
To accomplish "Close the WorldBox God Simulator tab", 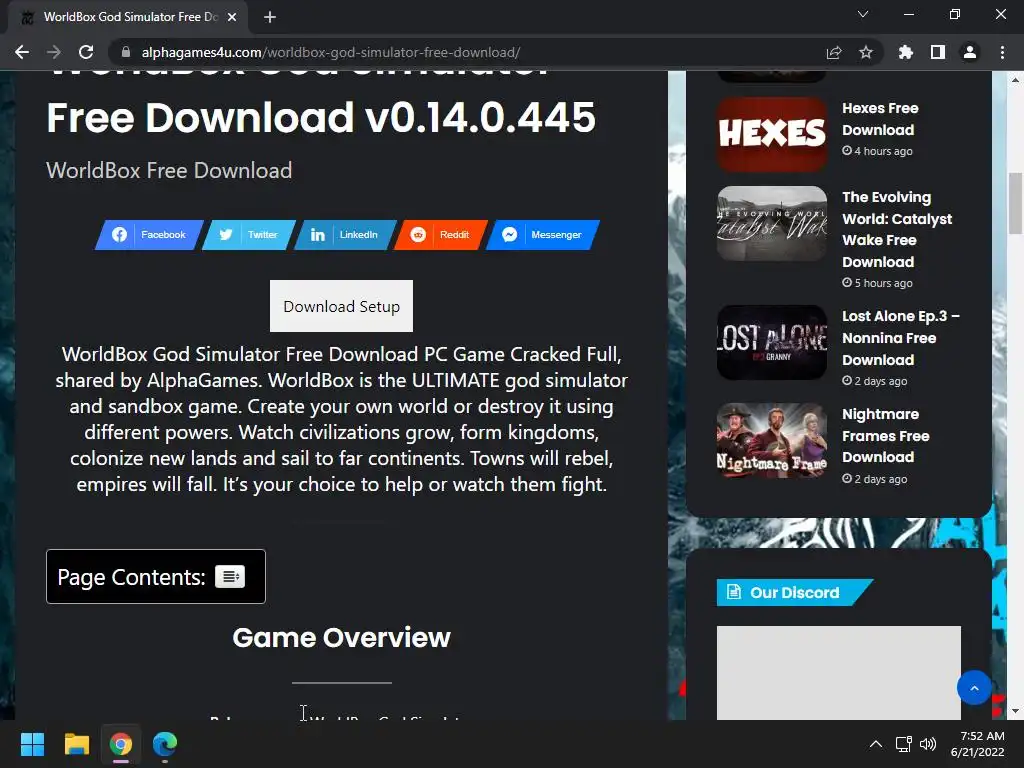I will [232, 17].
